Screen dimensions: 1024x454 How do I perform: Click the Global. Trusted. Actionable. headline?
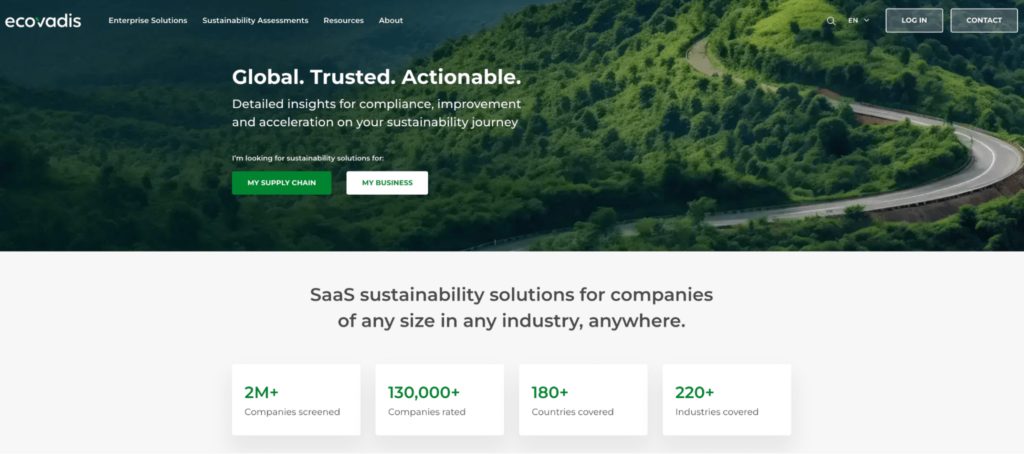click(x=377, y=77)
